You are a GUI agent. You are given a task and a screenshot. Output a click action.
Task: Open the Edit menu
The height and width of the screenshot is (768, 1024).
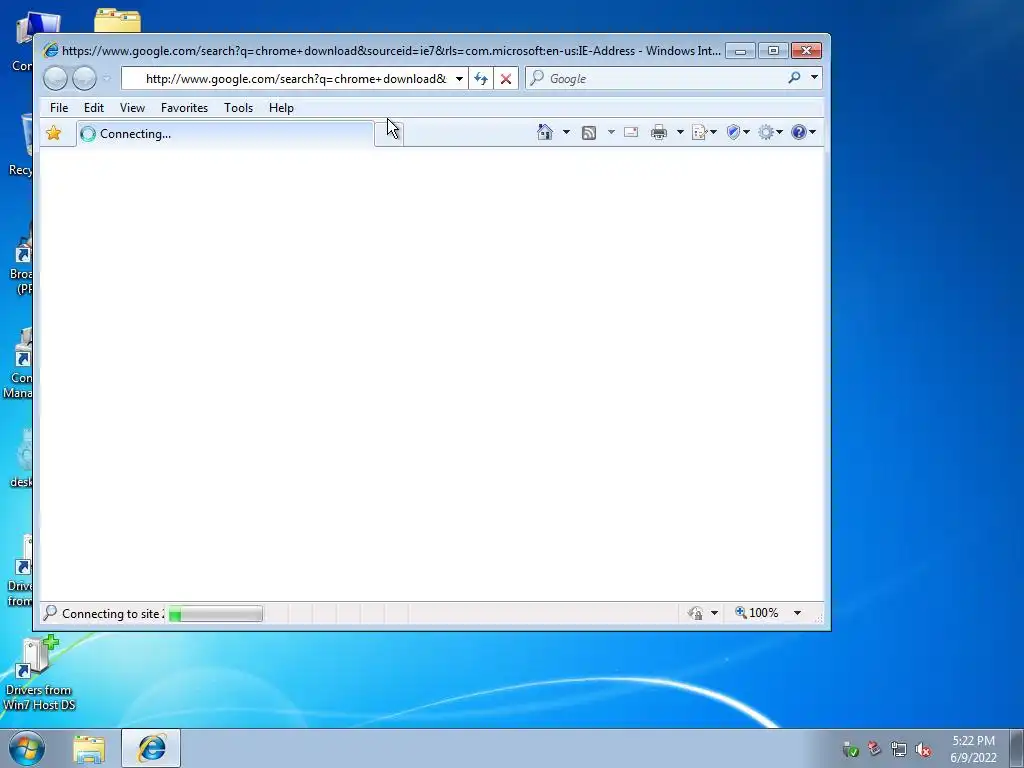coord(93,108)
